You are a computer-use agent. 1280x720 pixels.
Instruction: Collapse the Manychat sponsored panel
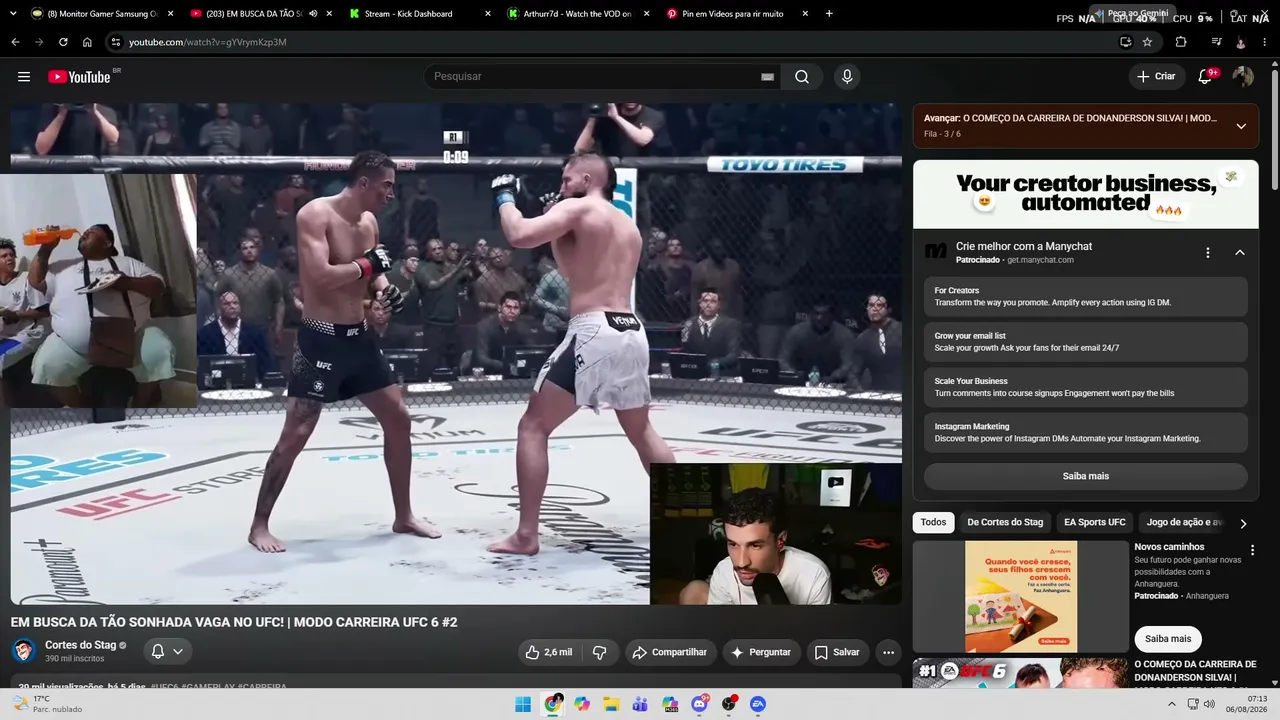pos(1240,253)
